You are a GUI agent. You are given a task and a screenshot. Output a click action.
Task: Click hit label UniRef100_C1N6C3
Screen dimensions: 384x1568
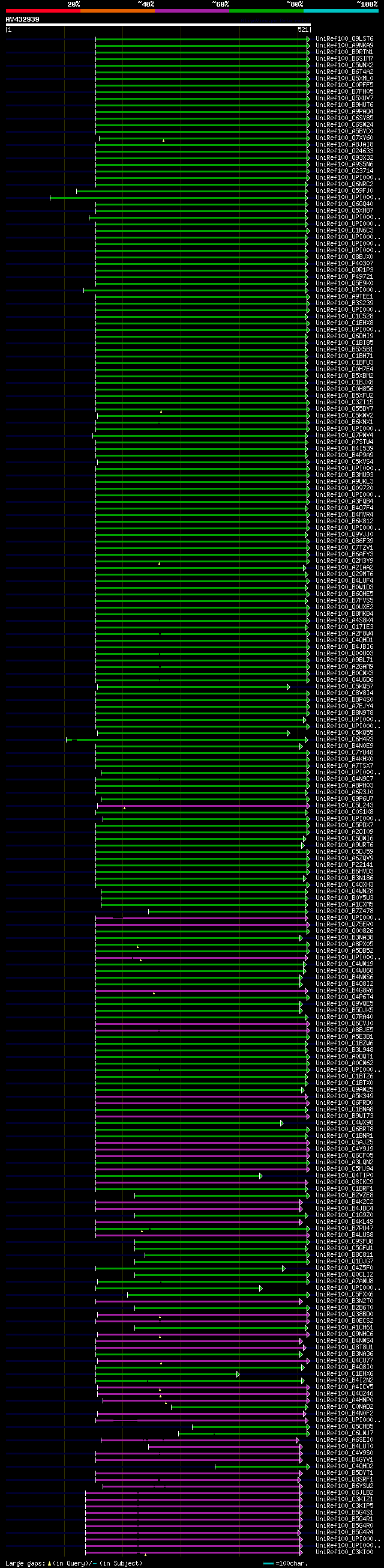[344, 231]
